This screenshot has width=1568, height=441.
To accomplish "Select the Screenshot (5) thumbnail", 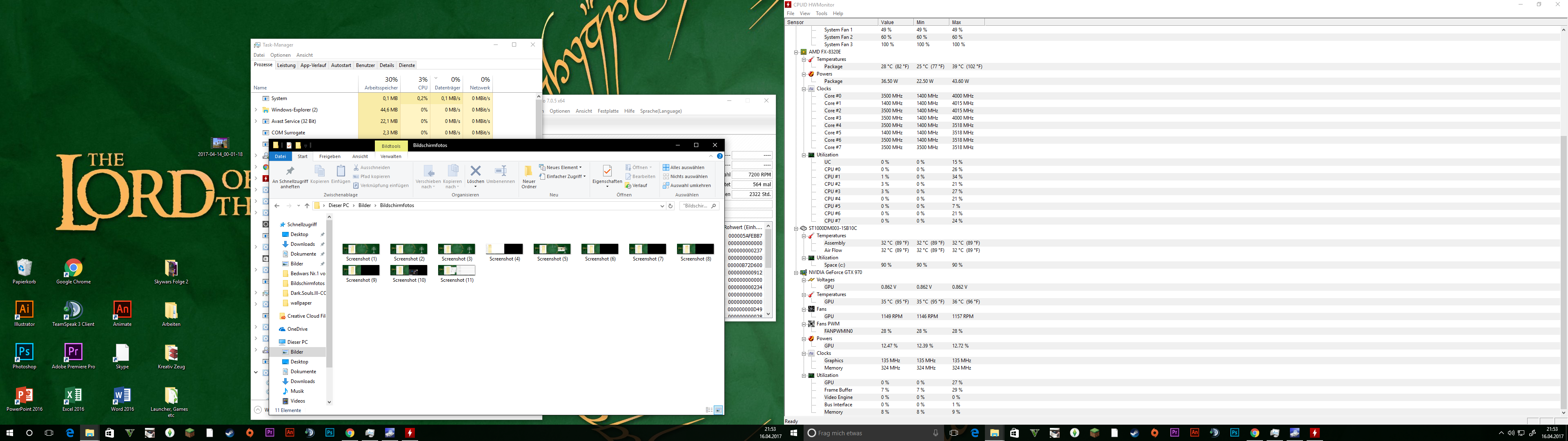I will [552, 249].
